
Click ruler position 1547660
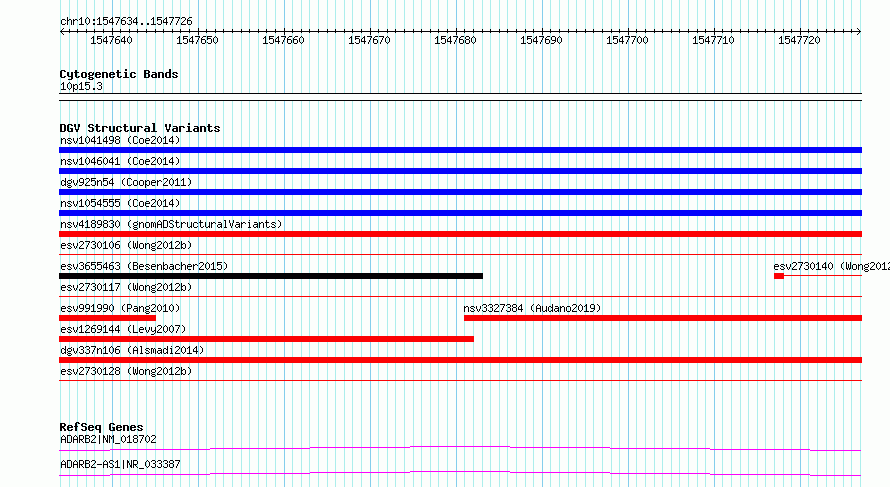(283, 40)
